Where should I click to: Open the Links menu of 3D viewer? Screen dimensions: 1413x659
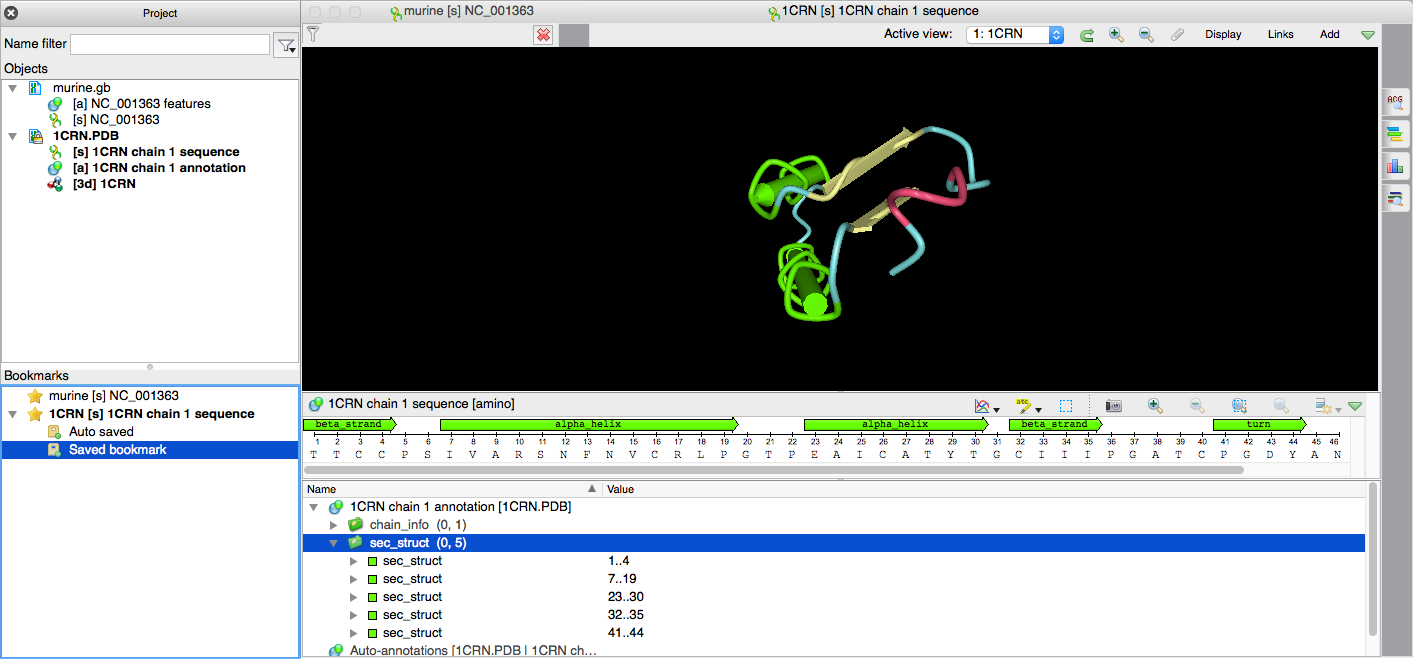1280,34
